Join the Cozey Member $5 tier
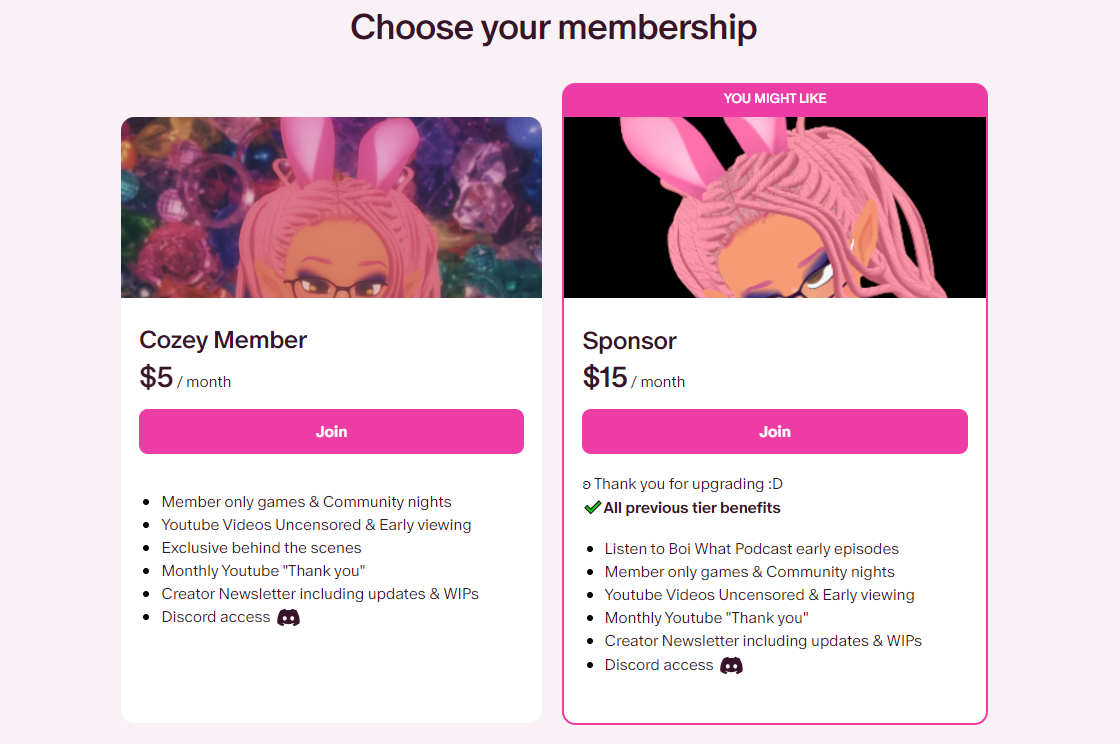This screenshot has height=744, width=1120. 331,431
